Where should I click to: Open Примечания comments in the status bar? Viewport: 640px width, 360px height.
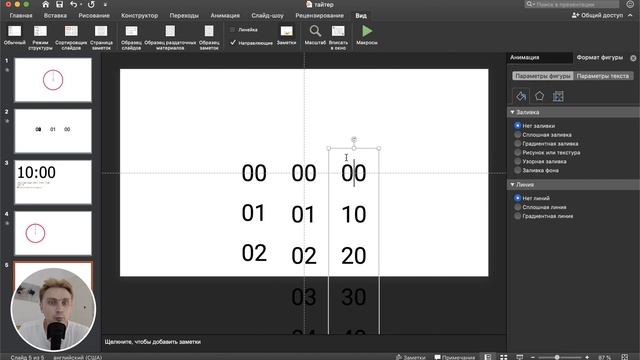[454, 357]
